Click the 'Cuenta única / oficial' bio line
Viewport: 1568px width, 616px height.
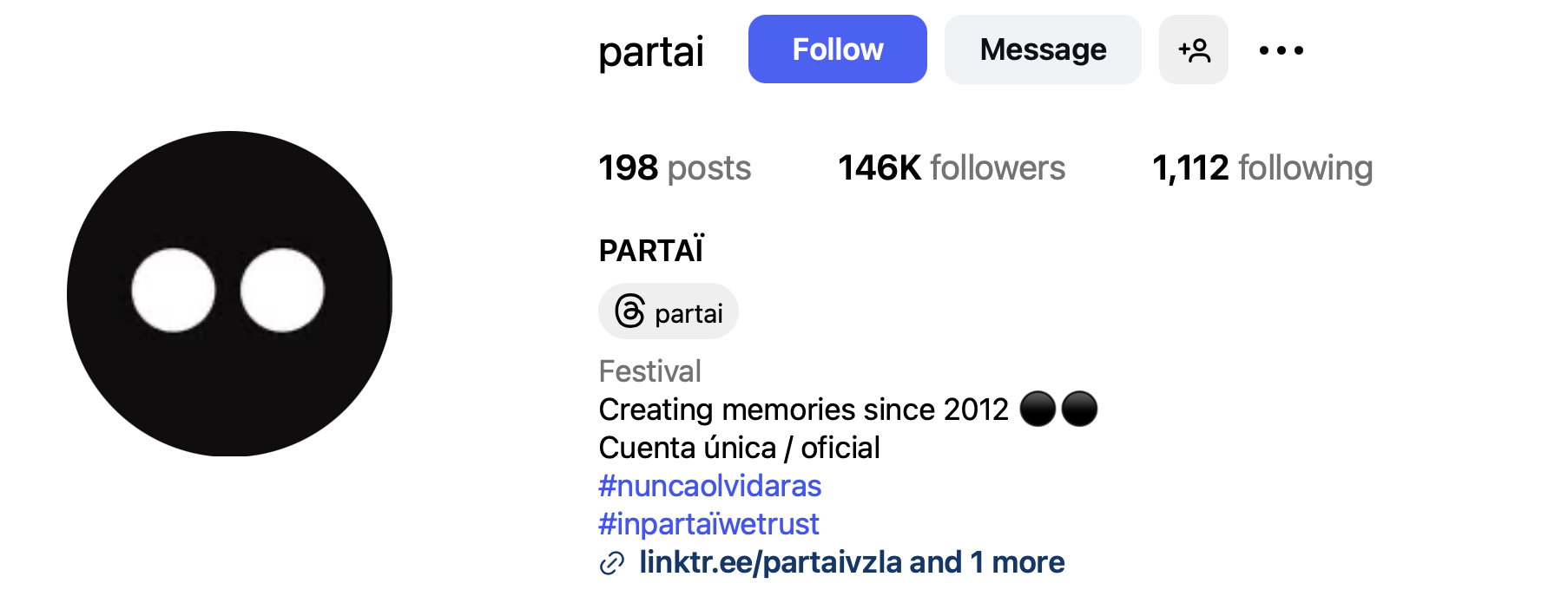[740, 448]
